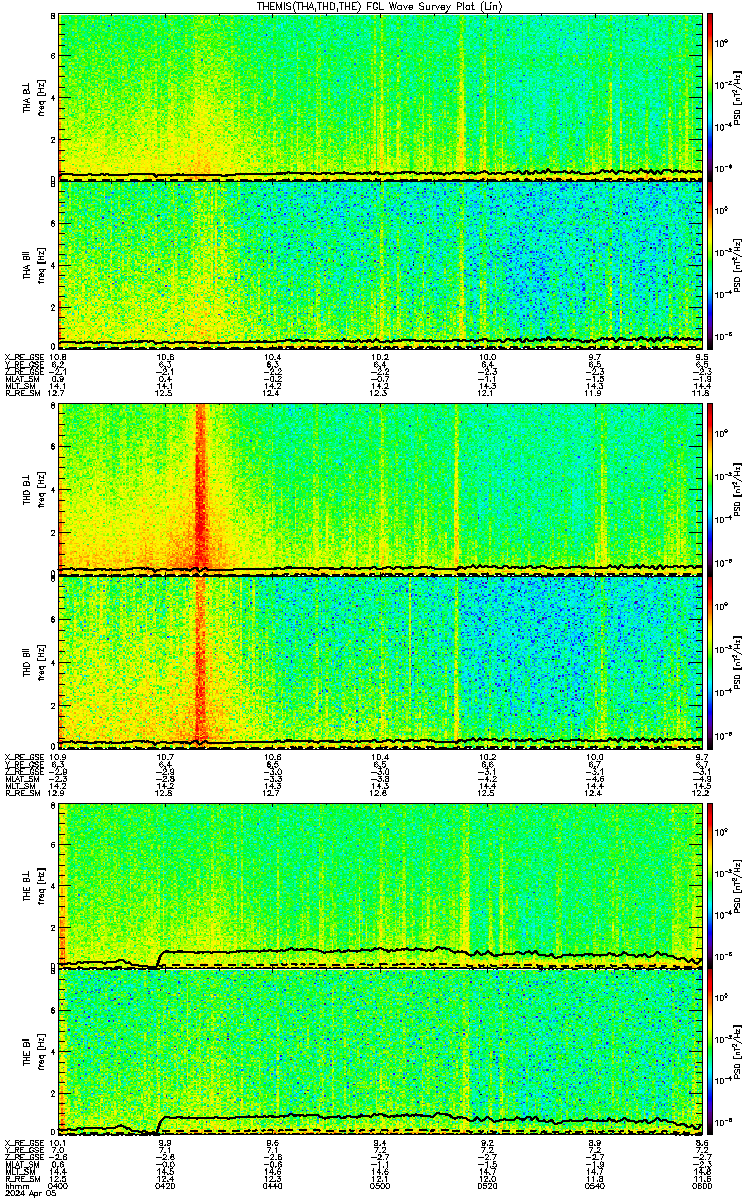
Task: Click the THA B-parallel spectrogram panel
Action: 381,263
